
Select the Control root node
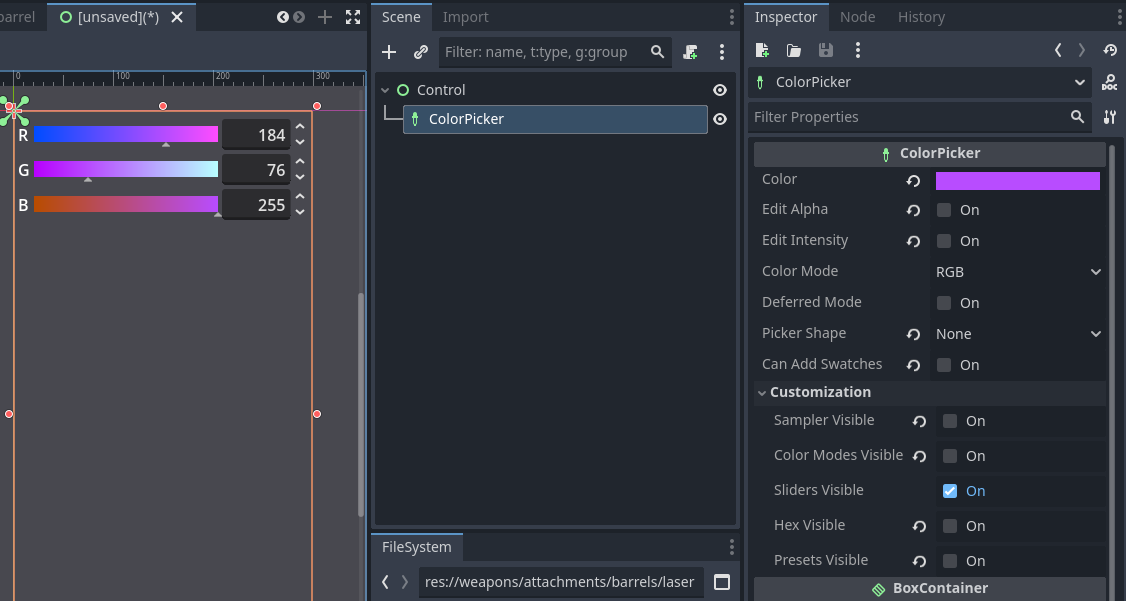tap(441, 90)
